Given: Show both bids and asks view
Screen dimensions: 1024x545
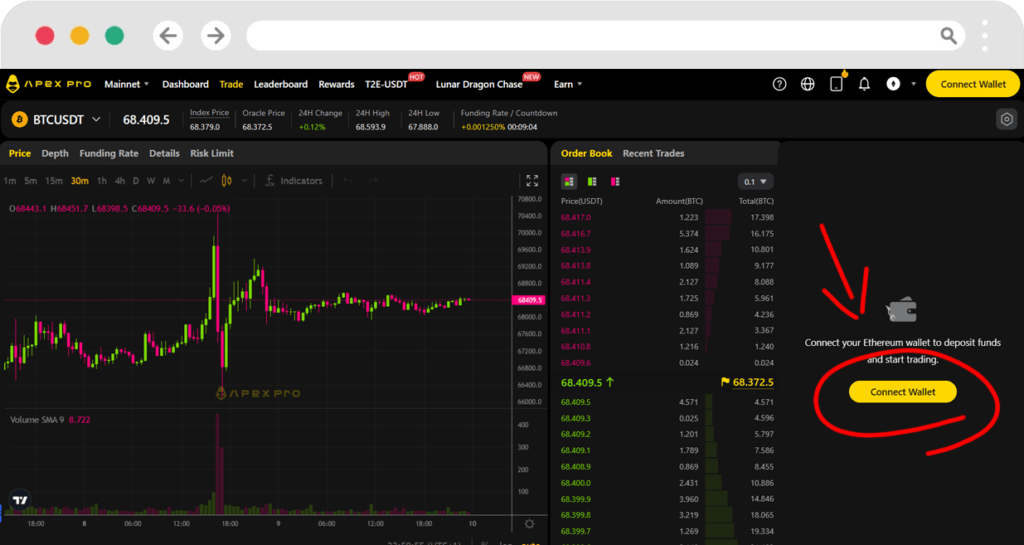Looking at the screenshot, I should point(569,182).
